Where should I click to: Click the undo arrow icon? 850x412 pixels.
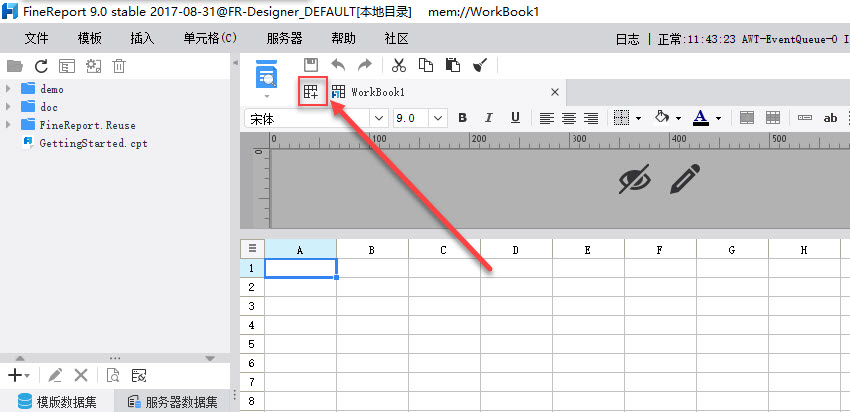[338, 65]
